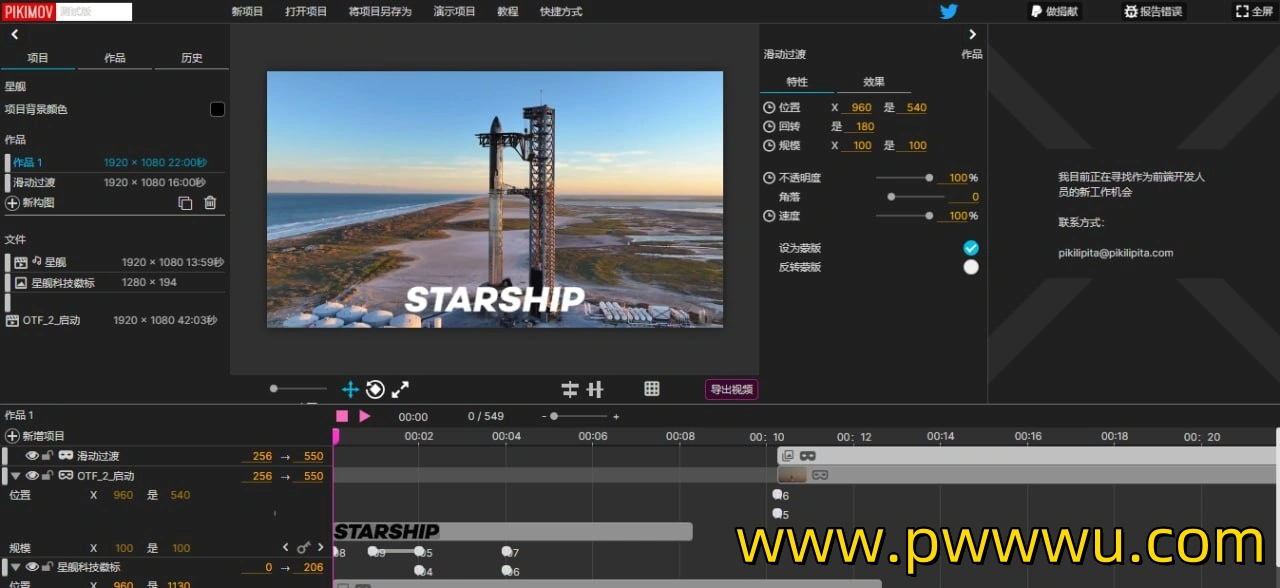Viewport: 1280px width, 588px height.
Task: Click the keyframe stopwatch for 位置
Action: pos(769,107)
